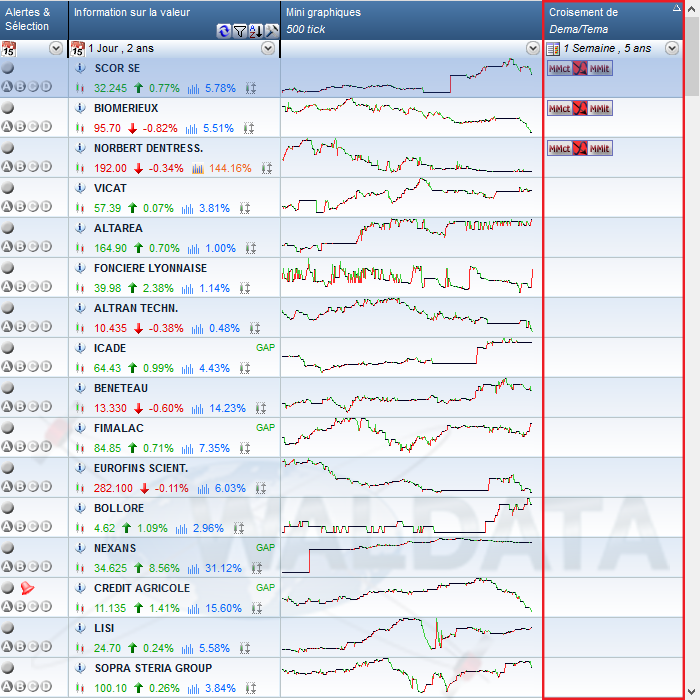Click the range arrows icon in the LISI row
This screenshot has height=700, width=700.
click(245, 648)
